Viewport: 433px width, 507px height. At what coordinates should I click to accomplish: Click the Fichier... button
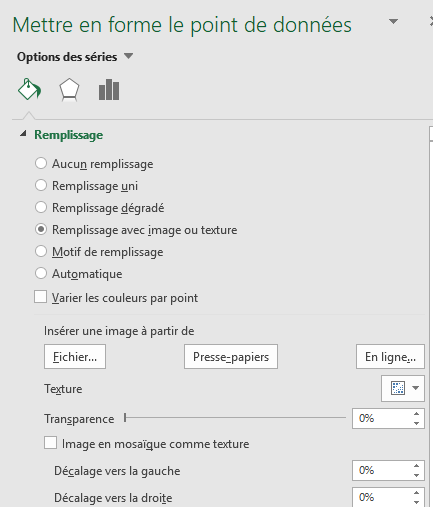pyautogui.click(x=75, y=357)
